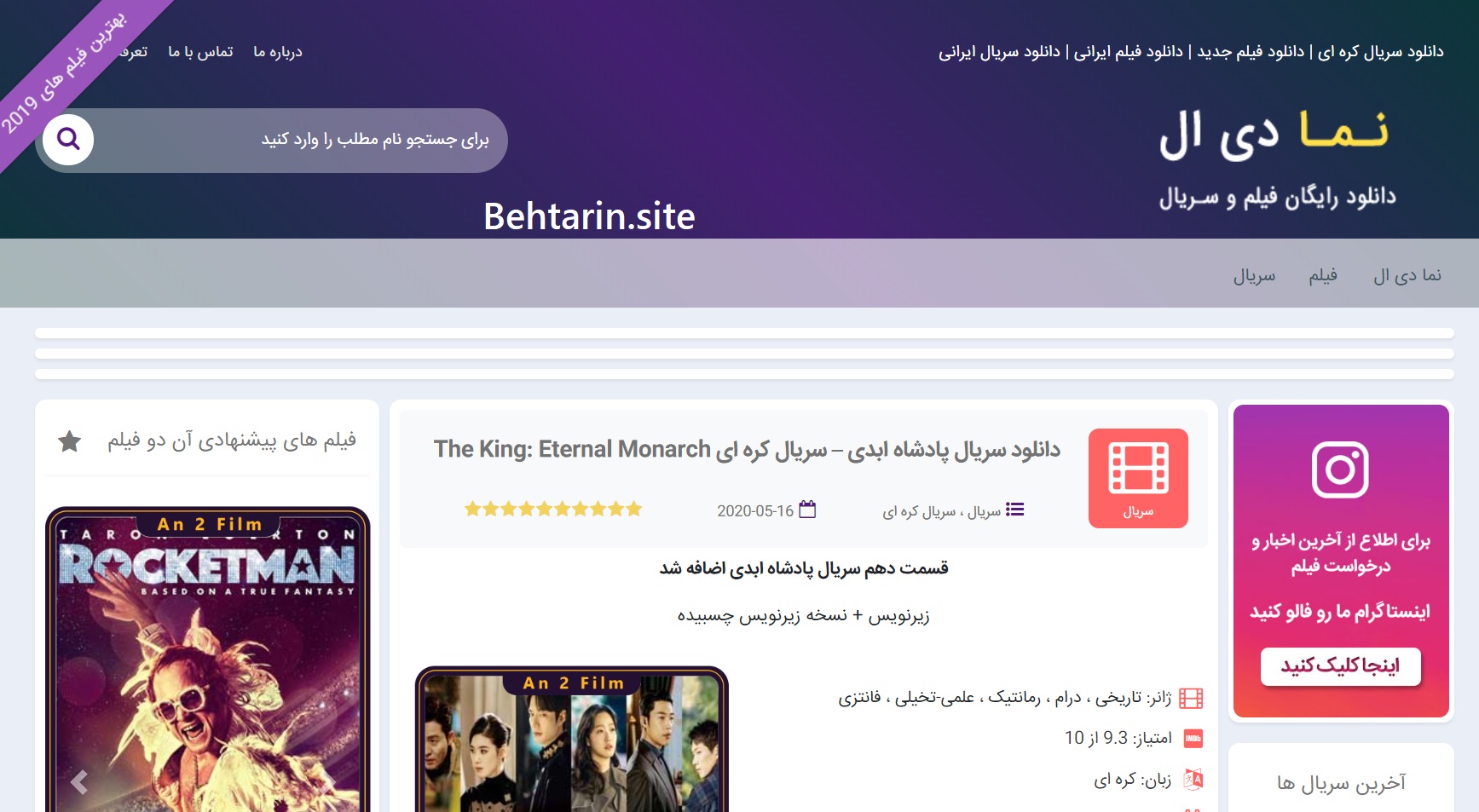Click the yellow star rating bar
The width and height of the screenshot is (1479, 812).
(553, 510)
